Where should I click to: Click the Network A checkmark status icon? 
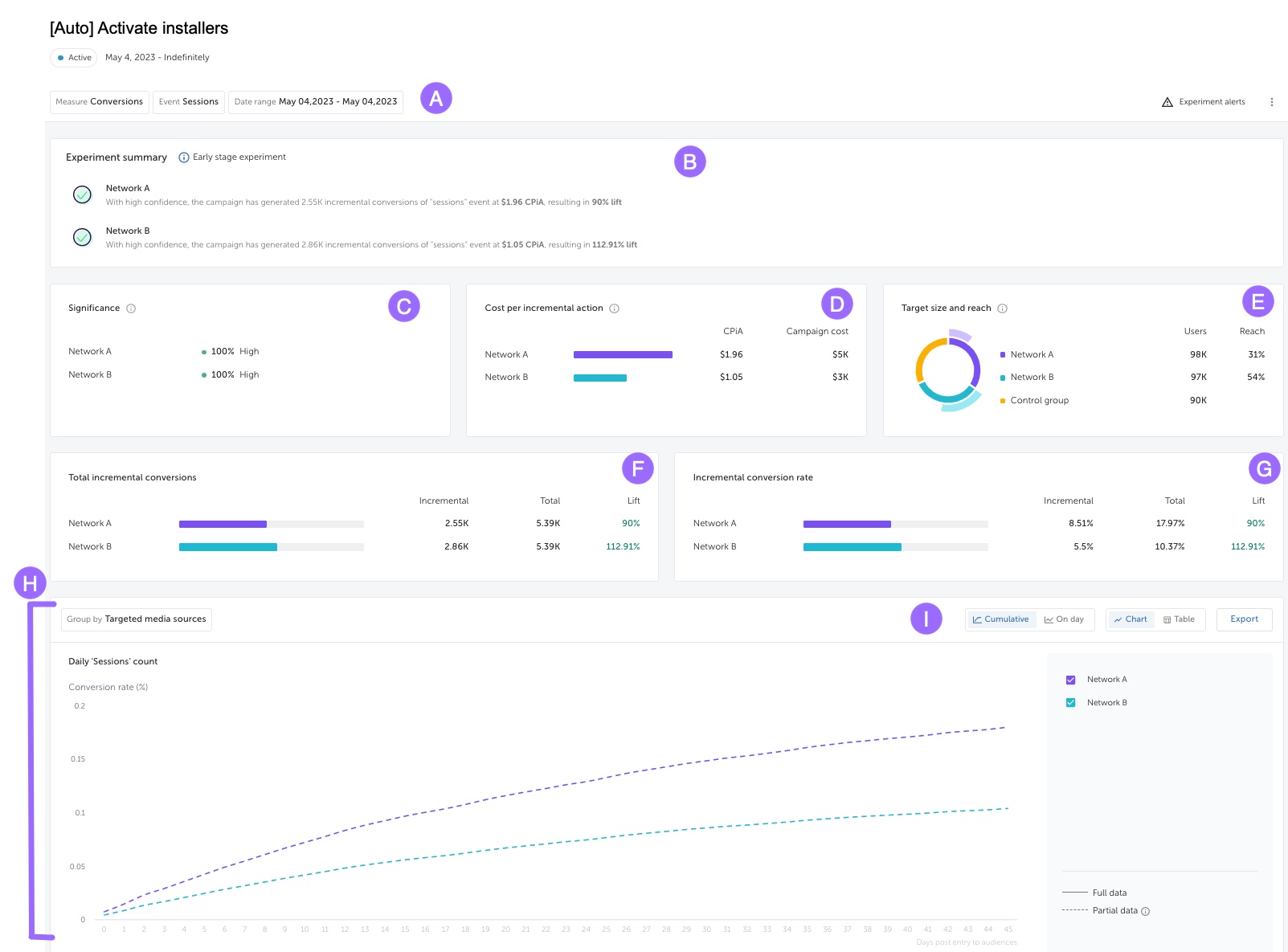[x=82, y=194]
